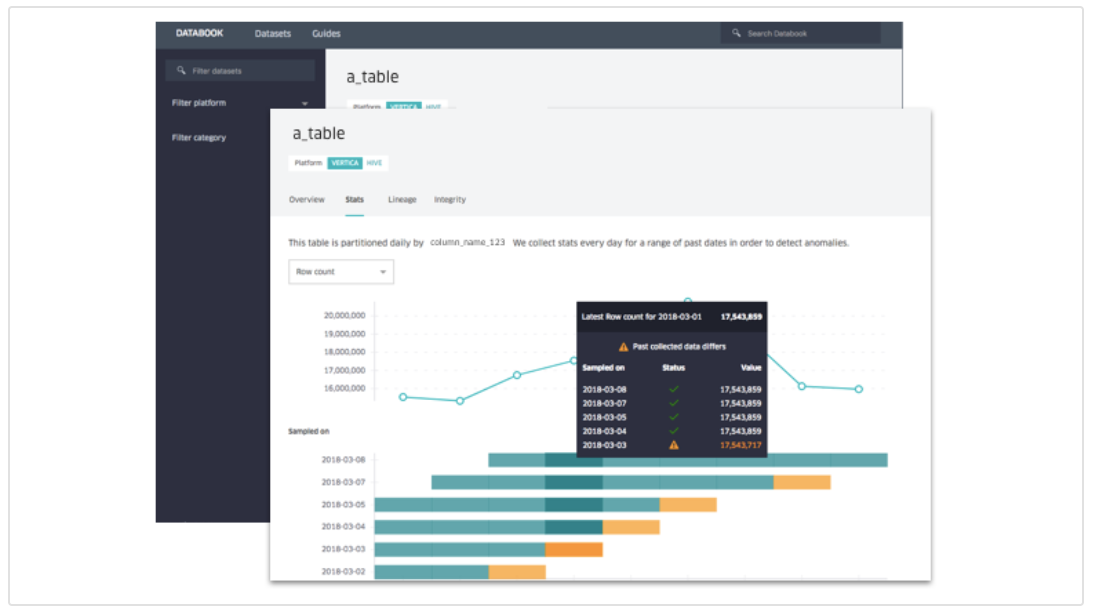Click the orange bar segment in 2018-03-04 row
The image size is (1095, 615).
[631, 526]
